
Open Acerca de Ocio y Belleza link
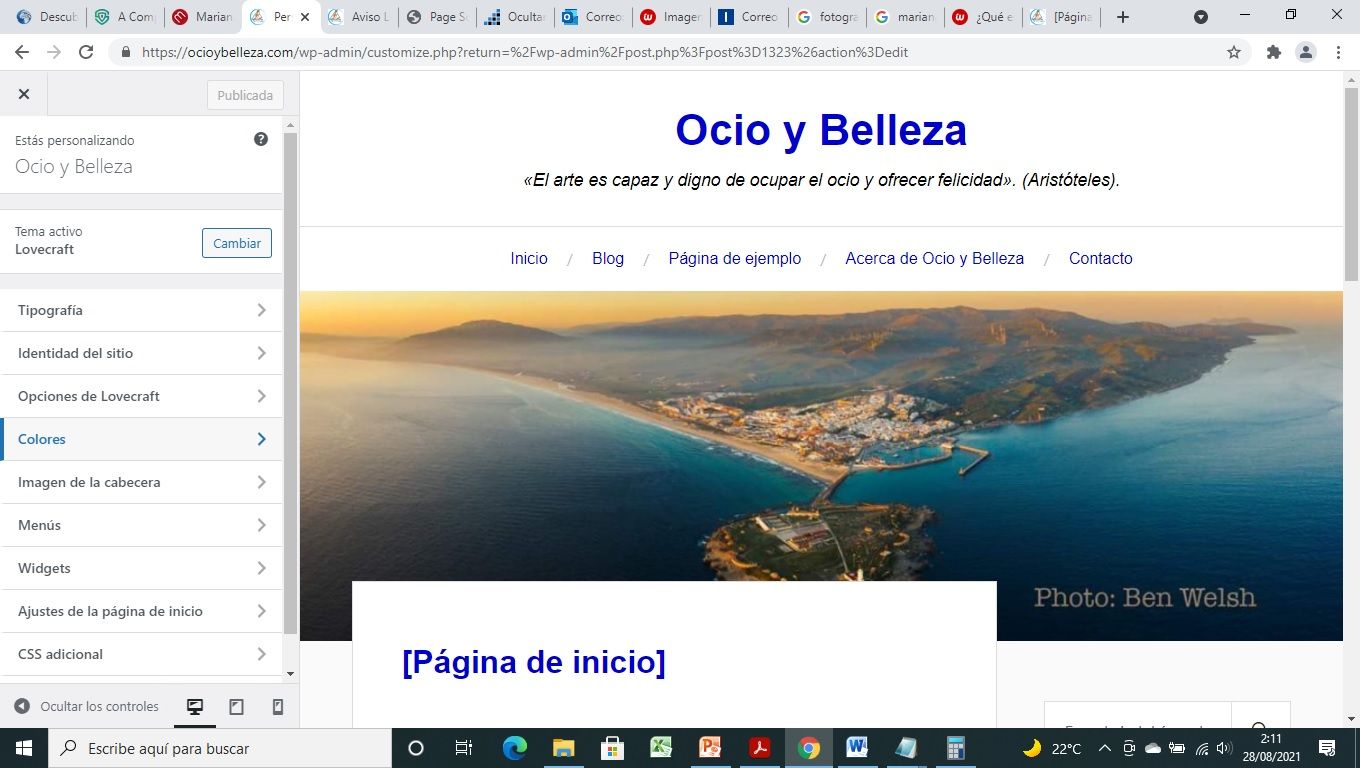[935, 258]
